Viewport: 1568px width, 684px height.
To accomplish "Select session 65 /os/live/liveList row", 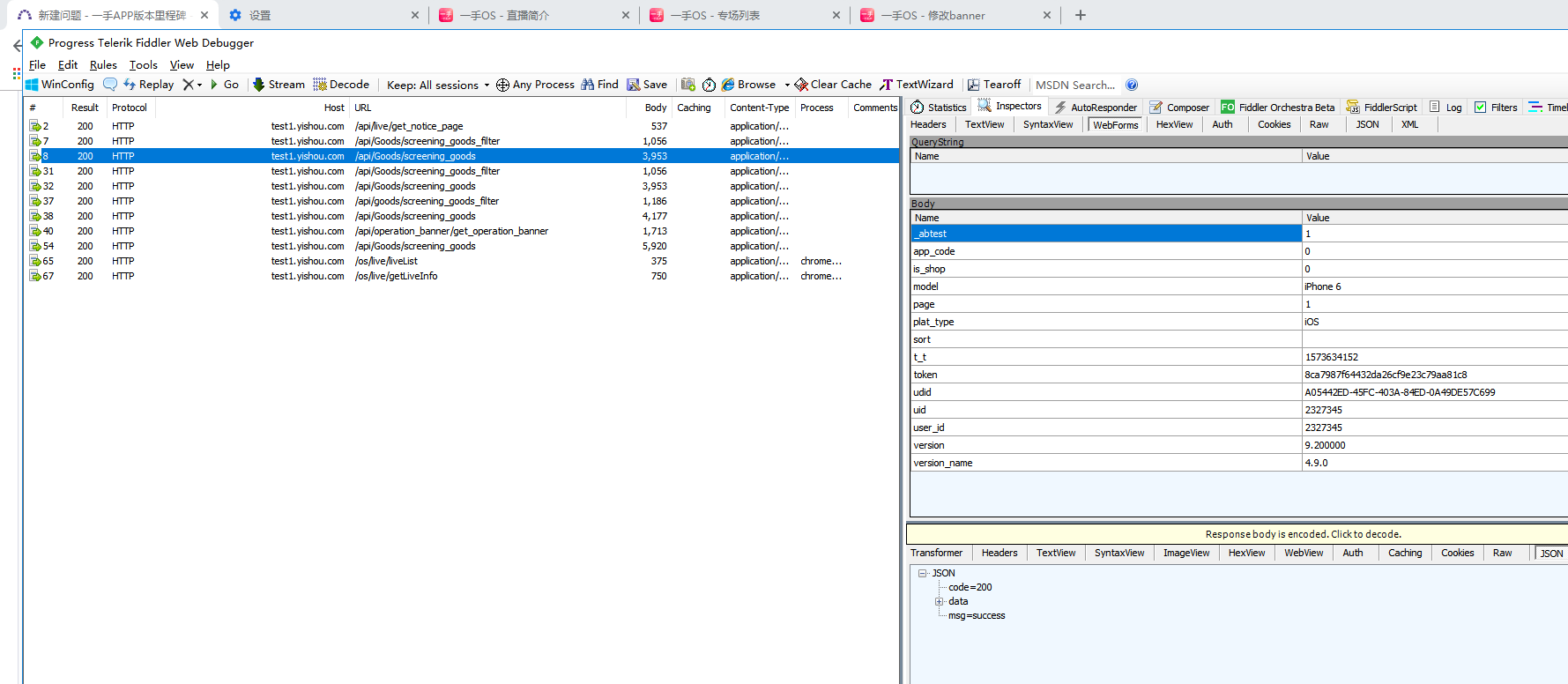I will 461,261.
